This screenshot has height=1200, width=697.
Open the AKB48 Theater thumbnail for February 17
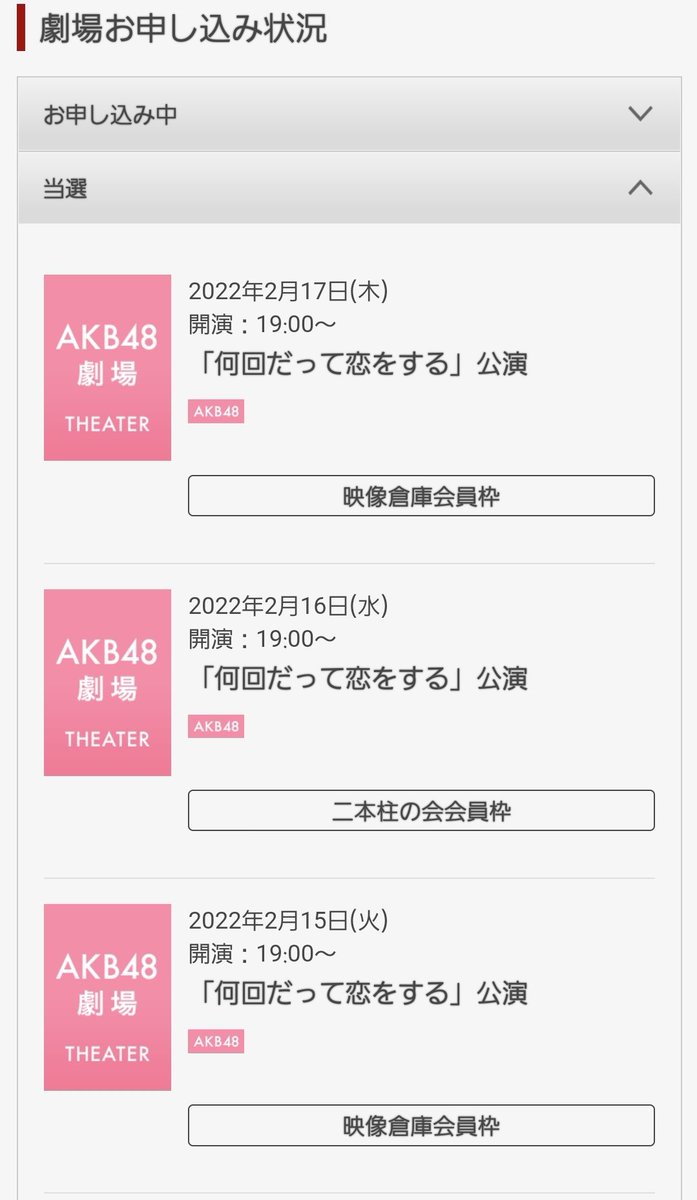pyautogui.click(x=107, y=367)
